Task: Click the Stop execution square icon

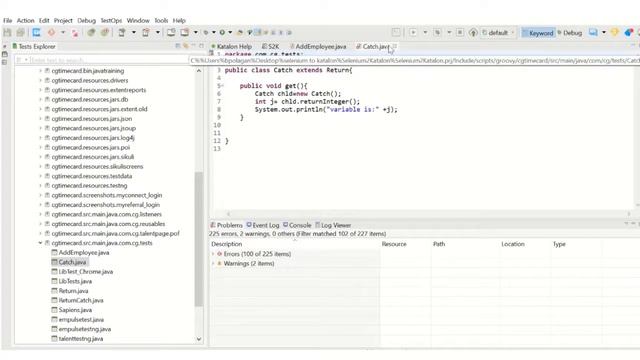Action: [460, 33]
